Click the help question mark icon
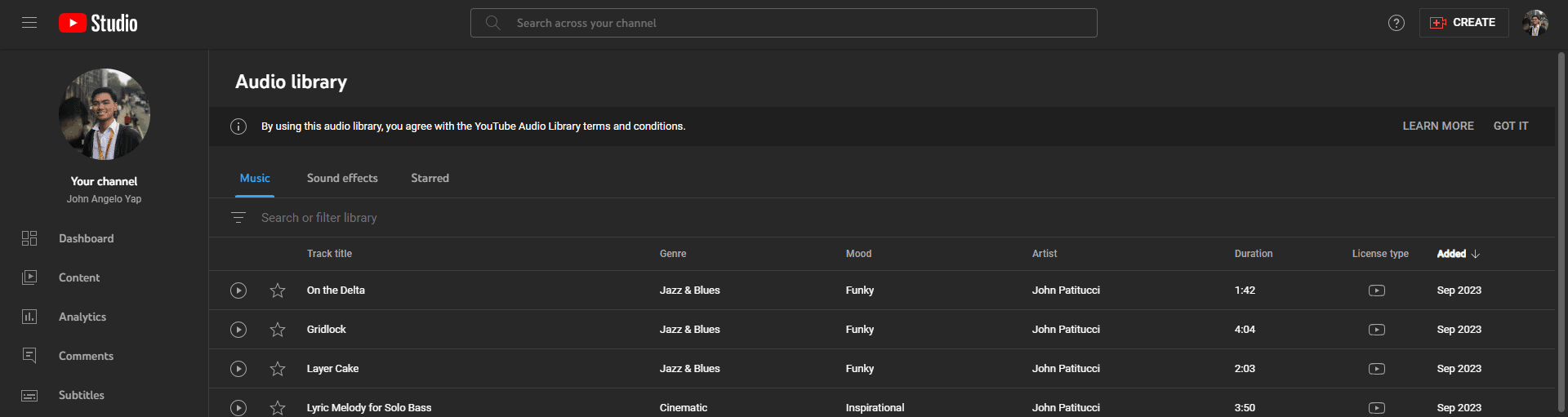The image size is (1568, 417). coord(1396,23)
